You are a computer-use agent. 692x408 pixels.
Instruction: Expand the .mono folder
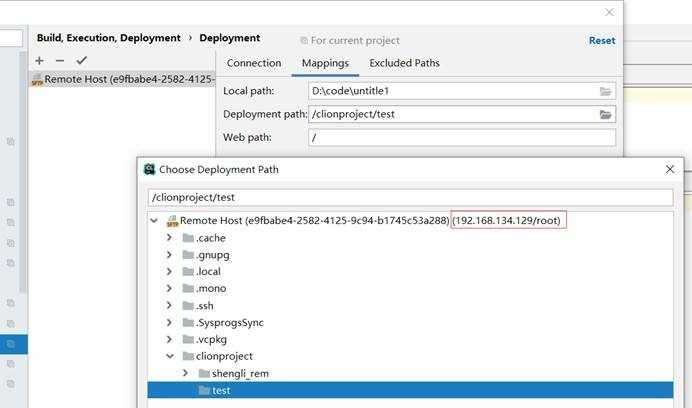(x=169, y=288)
